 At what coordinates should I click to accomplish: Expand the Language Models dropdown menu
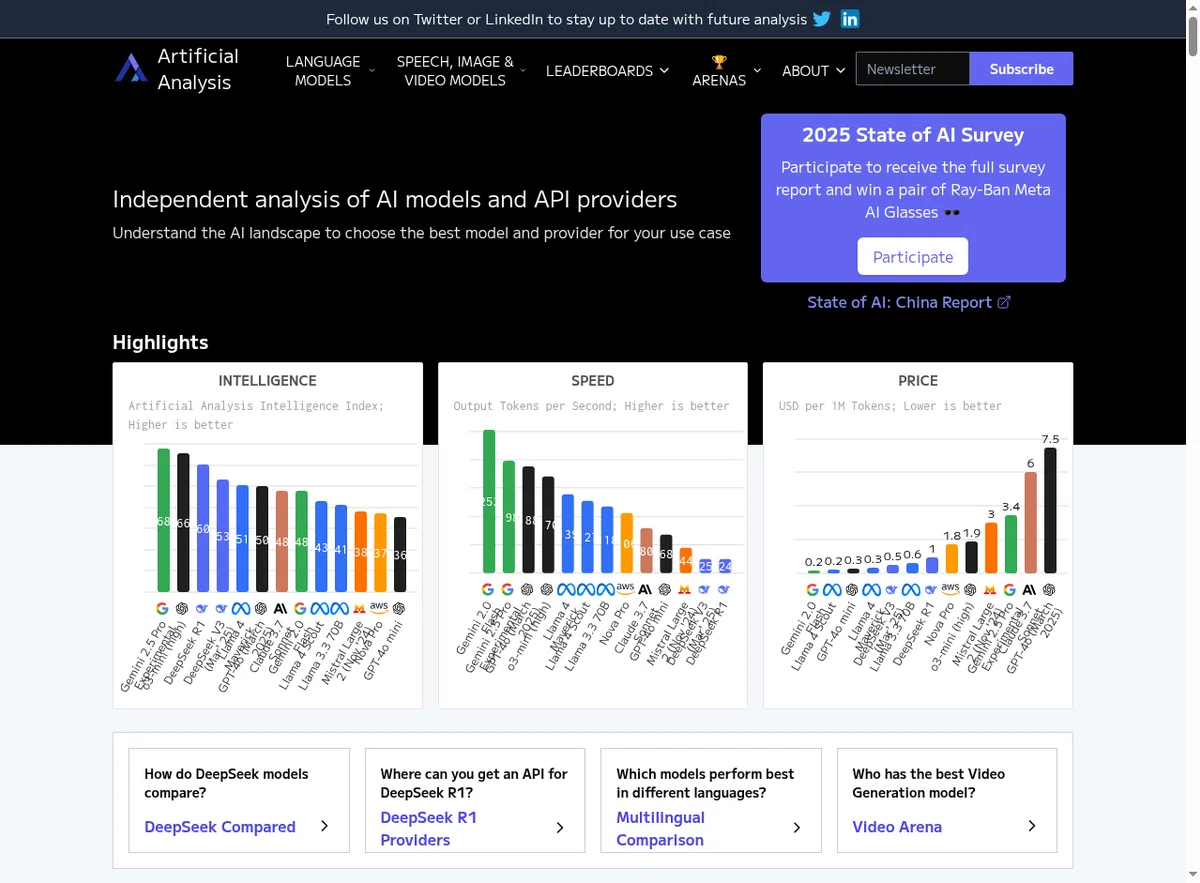click(323, 70)
